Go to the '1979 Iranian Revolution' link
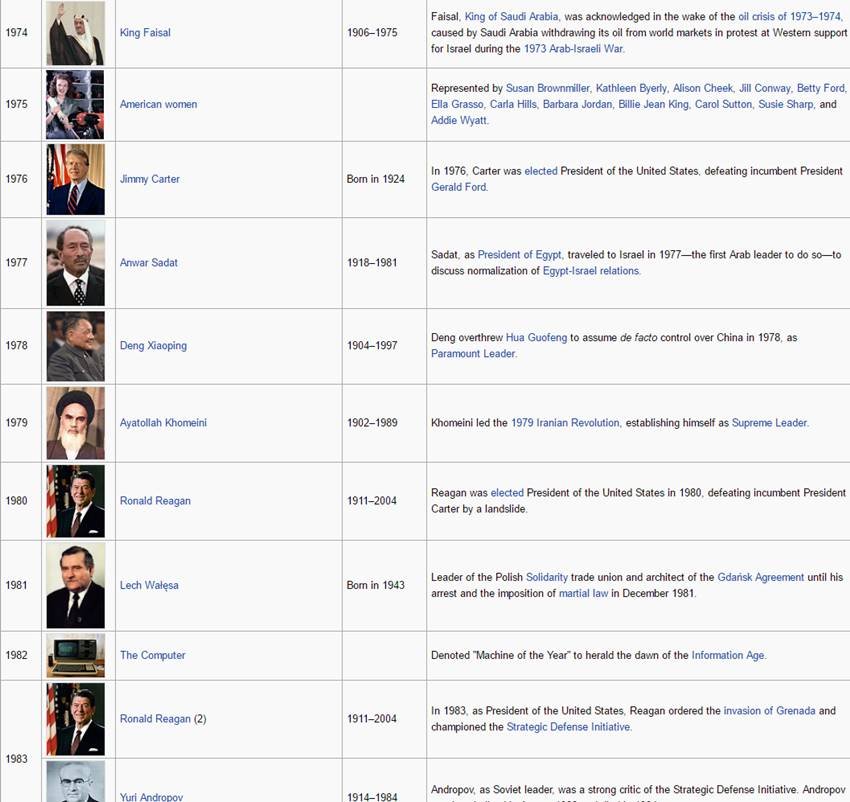The height and width of the screenshot is (802, 850). click(565, 423)
